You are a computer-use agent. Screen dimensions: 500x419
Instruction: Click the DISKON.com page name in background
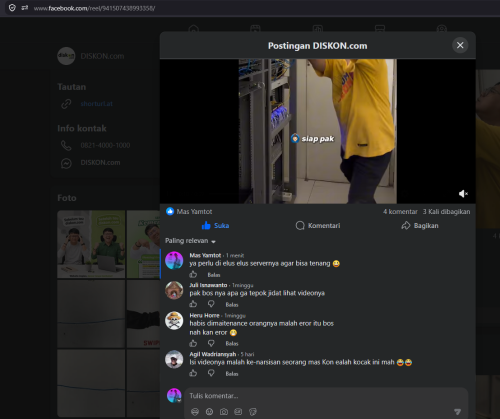(x=102, y=56)
